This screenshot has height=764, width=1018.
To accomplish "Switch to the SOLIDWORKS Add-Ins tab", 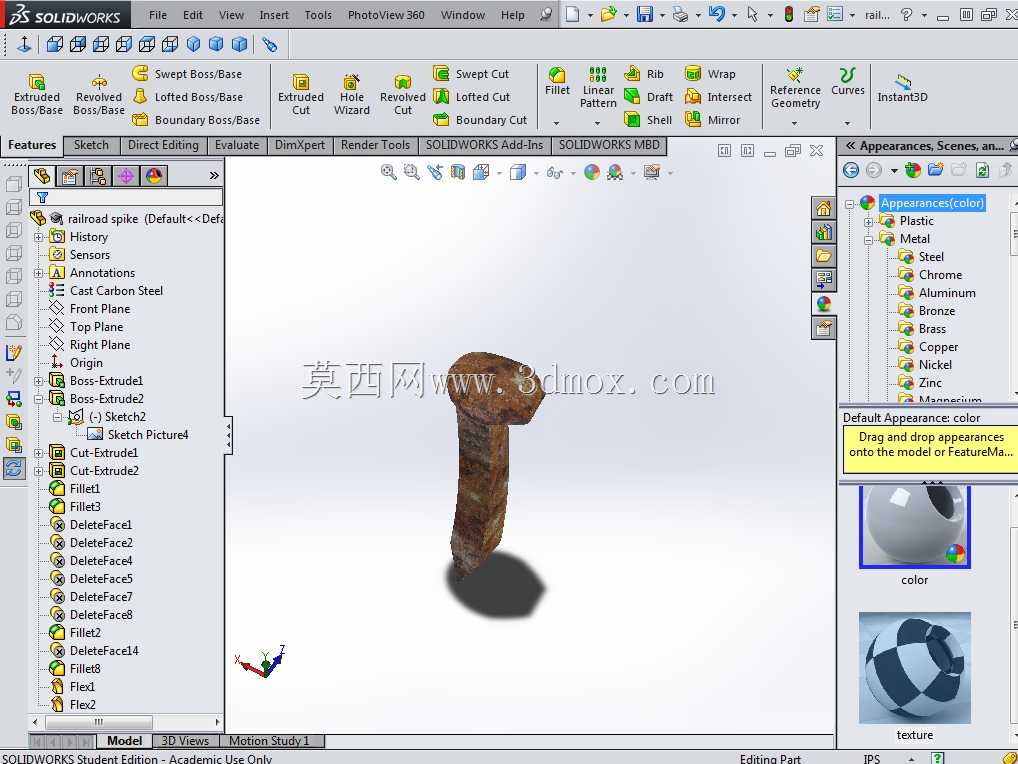I will point(484,145).
